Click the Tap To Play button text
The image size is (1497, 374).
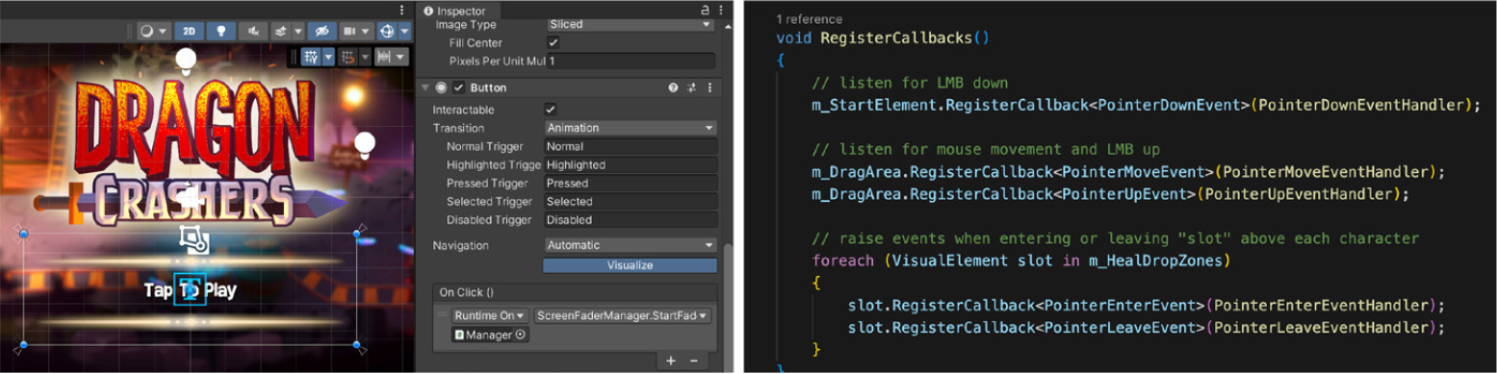coord(190,290)
